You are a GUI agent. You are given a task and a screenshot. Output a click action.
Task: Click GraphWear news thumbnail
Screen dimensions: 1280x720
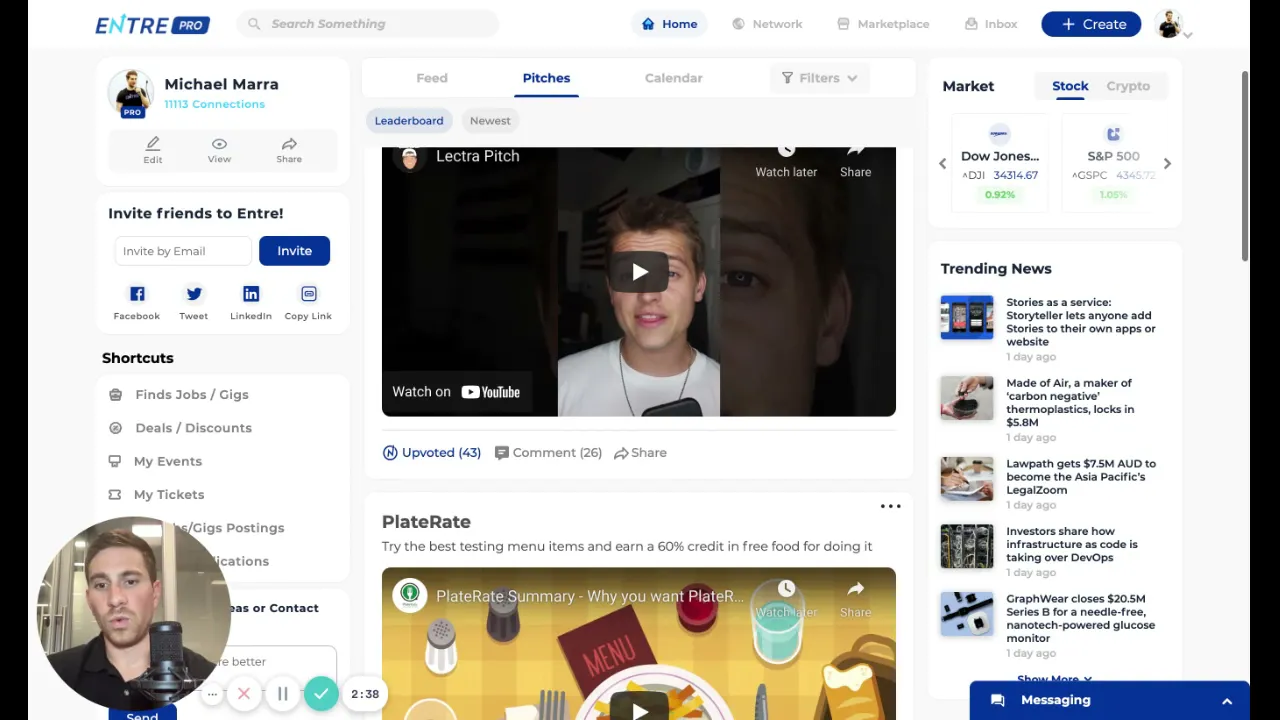tap(967, 614)
